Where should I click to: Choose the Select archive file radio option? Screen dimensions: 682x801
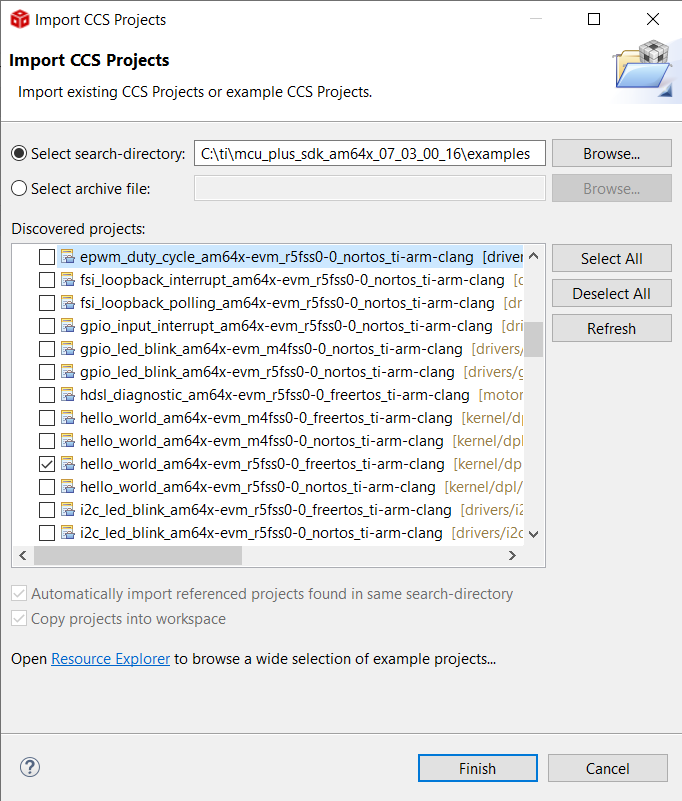click(19, 188)
